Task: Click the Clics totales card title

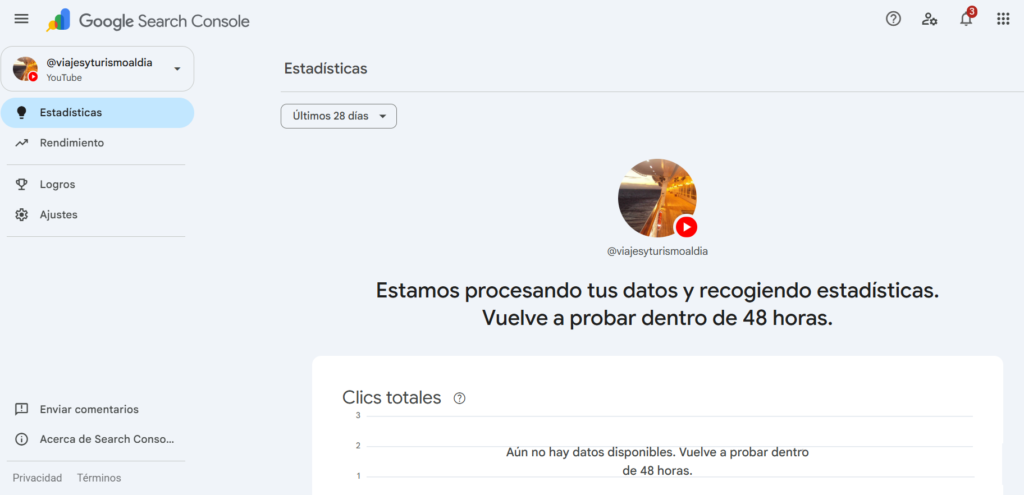Action: click(x=392, y=398)
